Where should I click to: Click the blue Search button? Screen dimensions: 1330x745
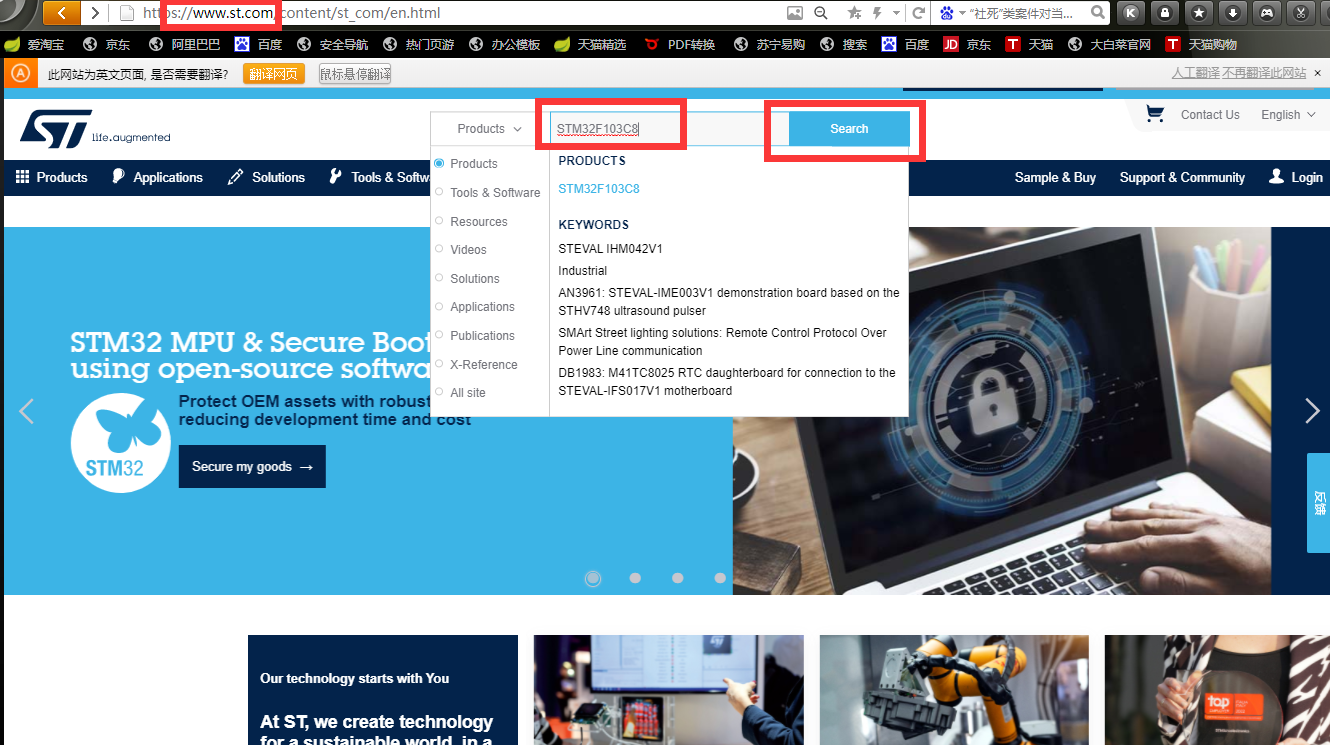point(849,129)
